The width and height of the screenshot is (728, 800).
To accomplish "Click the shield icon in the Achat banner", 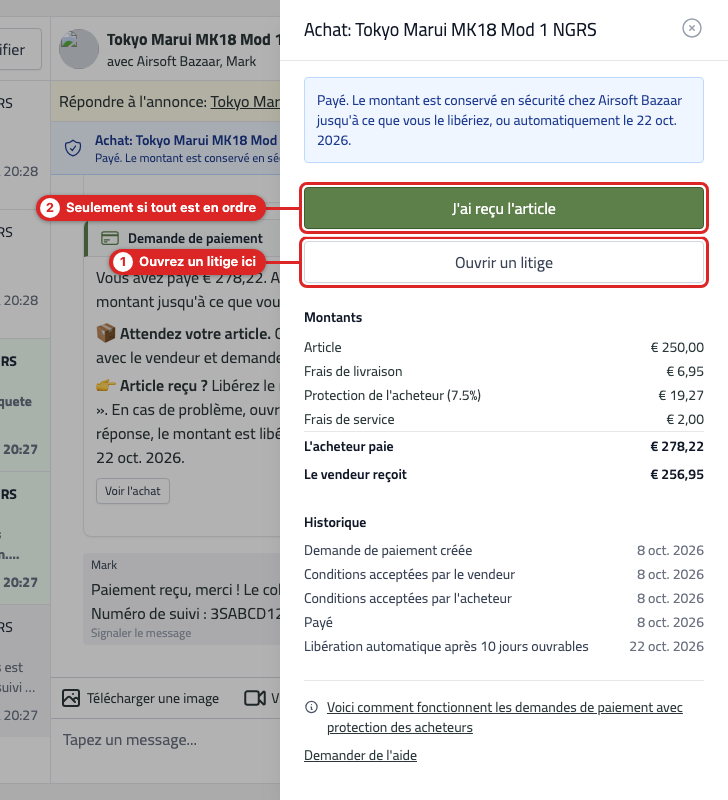I will [x=73, y=148].
